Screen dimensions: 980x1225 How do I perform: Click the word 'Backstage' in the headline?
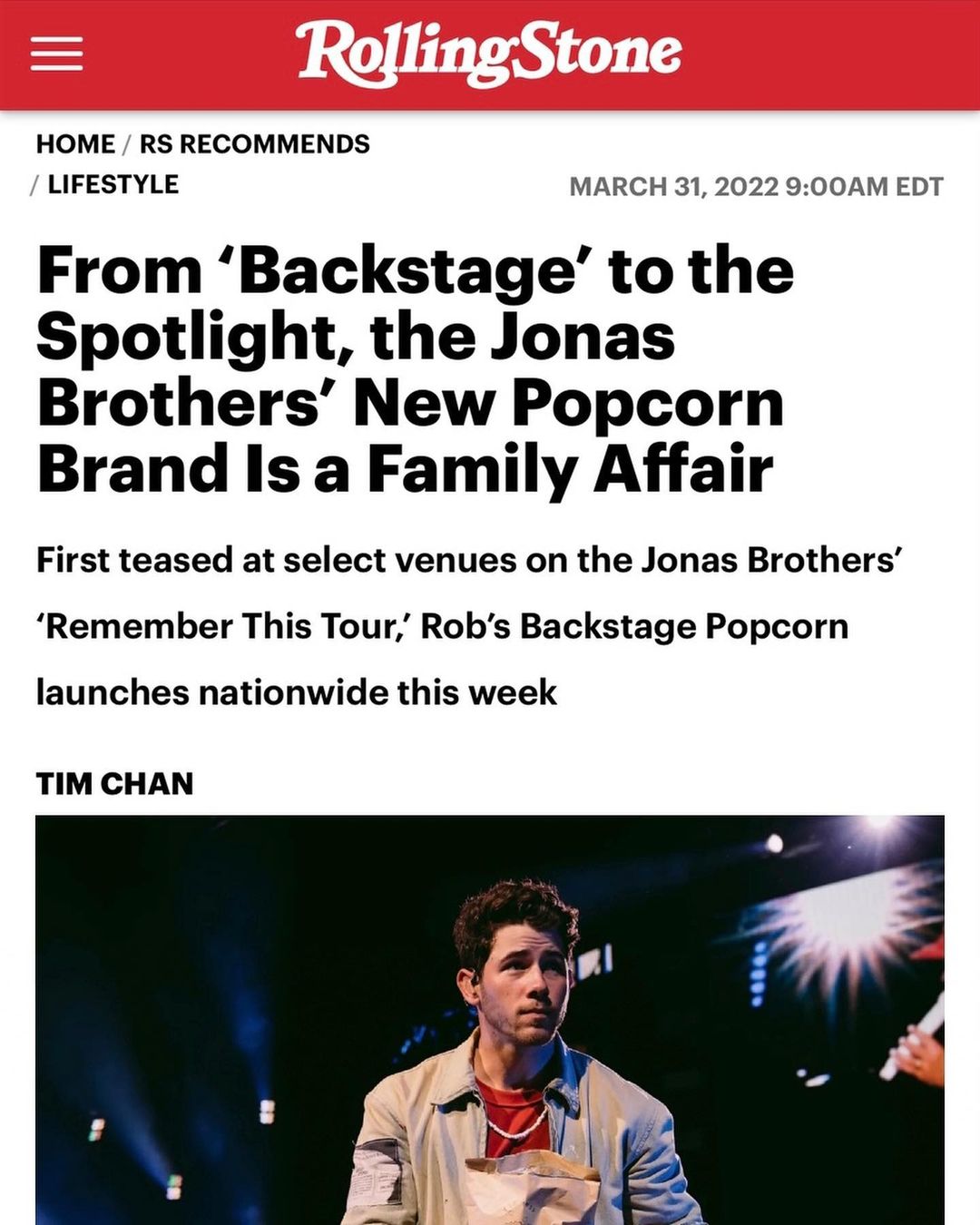pyautogui.click(x=407, y=271)
